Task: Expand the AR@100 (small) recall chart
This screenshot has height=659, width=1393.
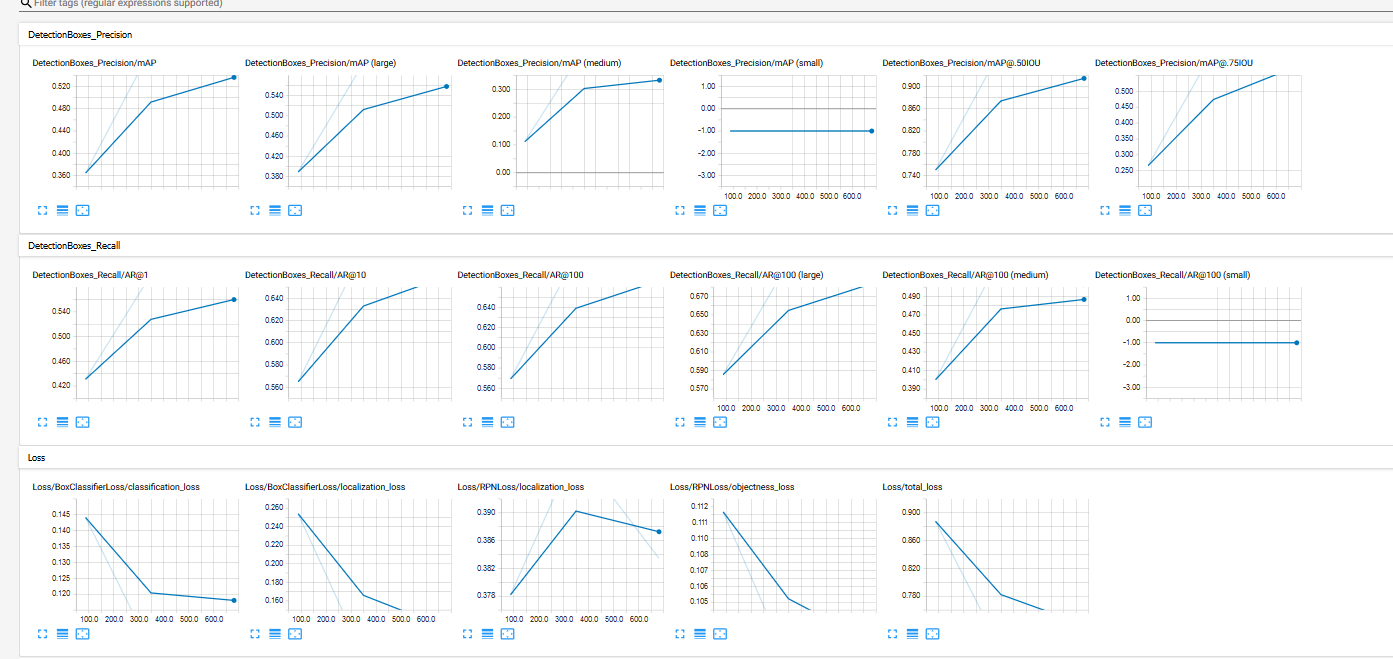Action: pyautogui.click(x=1105, y=422)
